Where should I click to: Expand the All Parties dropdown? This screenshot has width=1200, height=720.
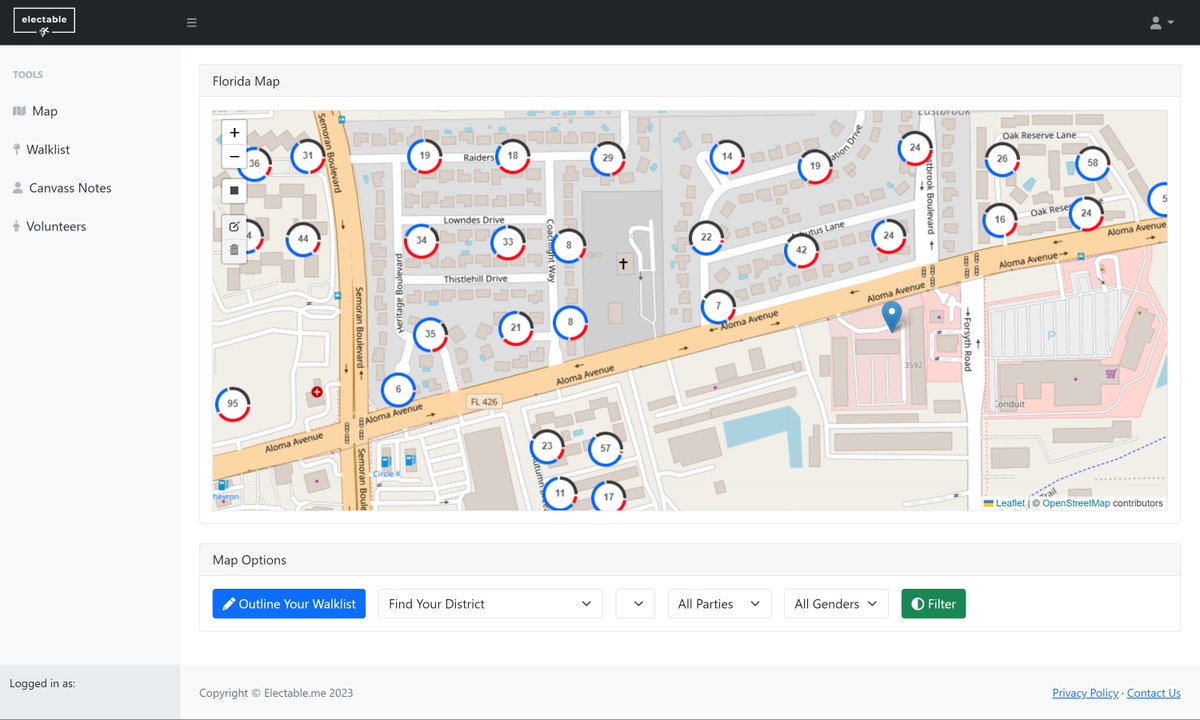click(719, 604)
